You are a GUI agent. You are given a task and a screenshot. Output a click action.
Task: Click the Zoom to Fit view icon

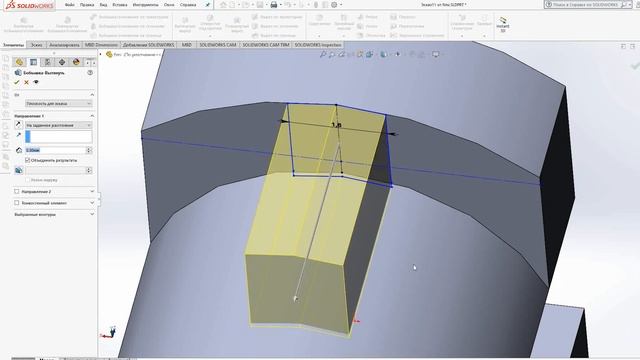pos(323,54)
